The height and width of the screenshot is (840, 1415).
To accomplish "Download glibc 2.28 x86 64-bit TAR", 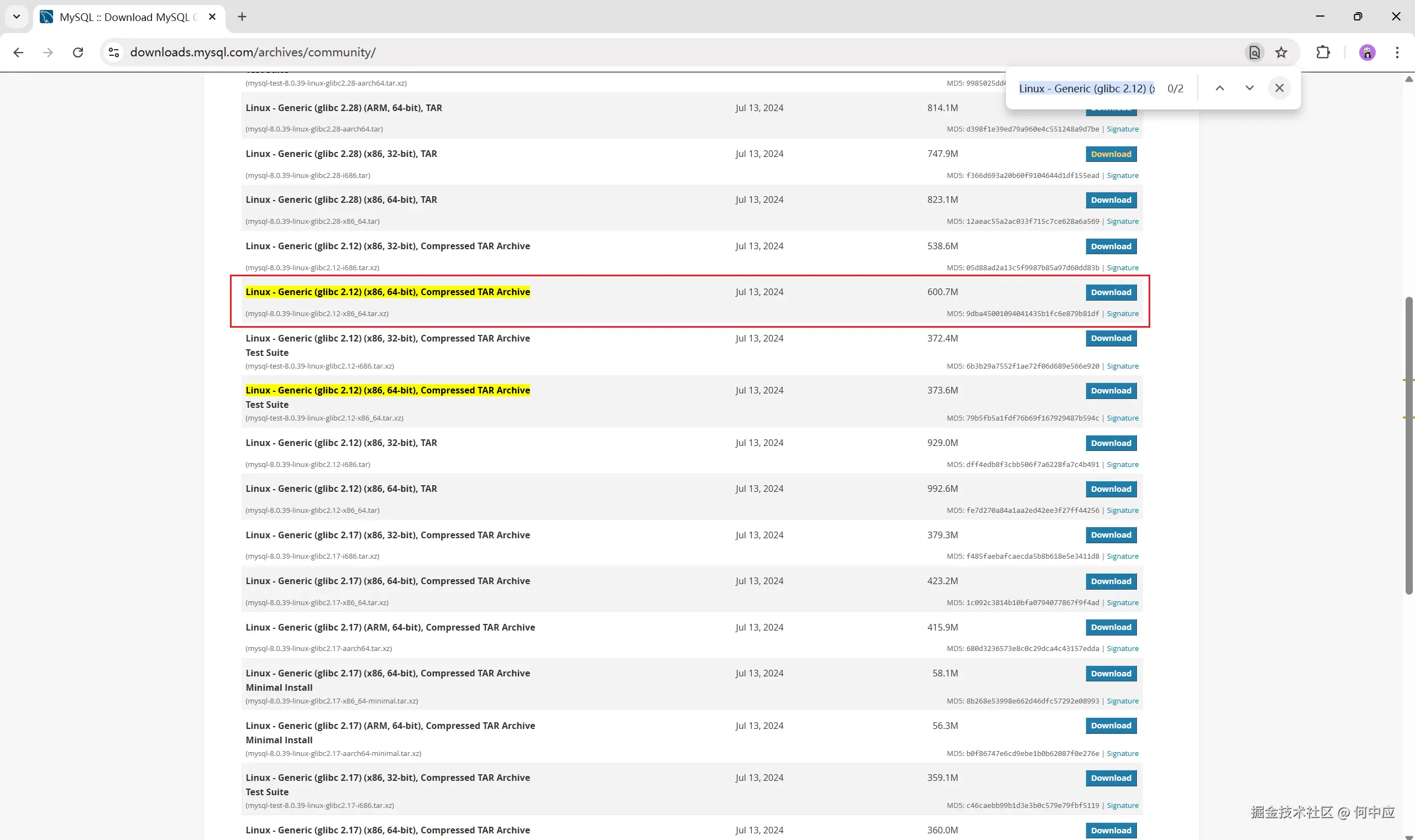I will [x=1110, y=200].
